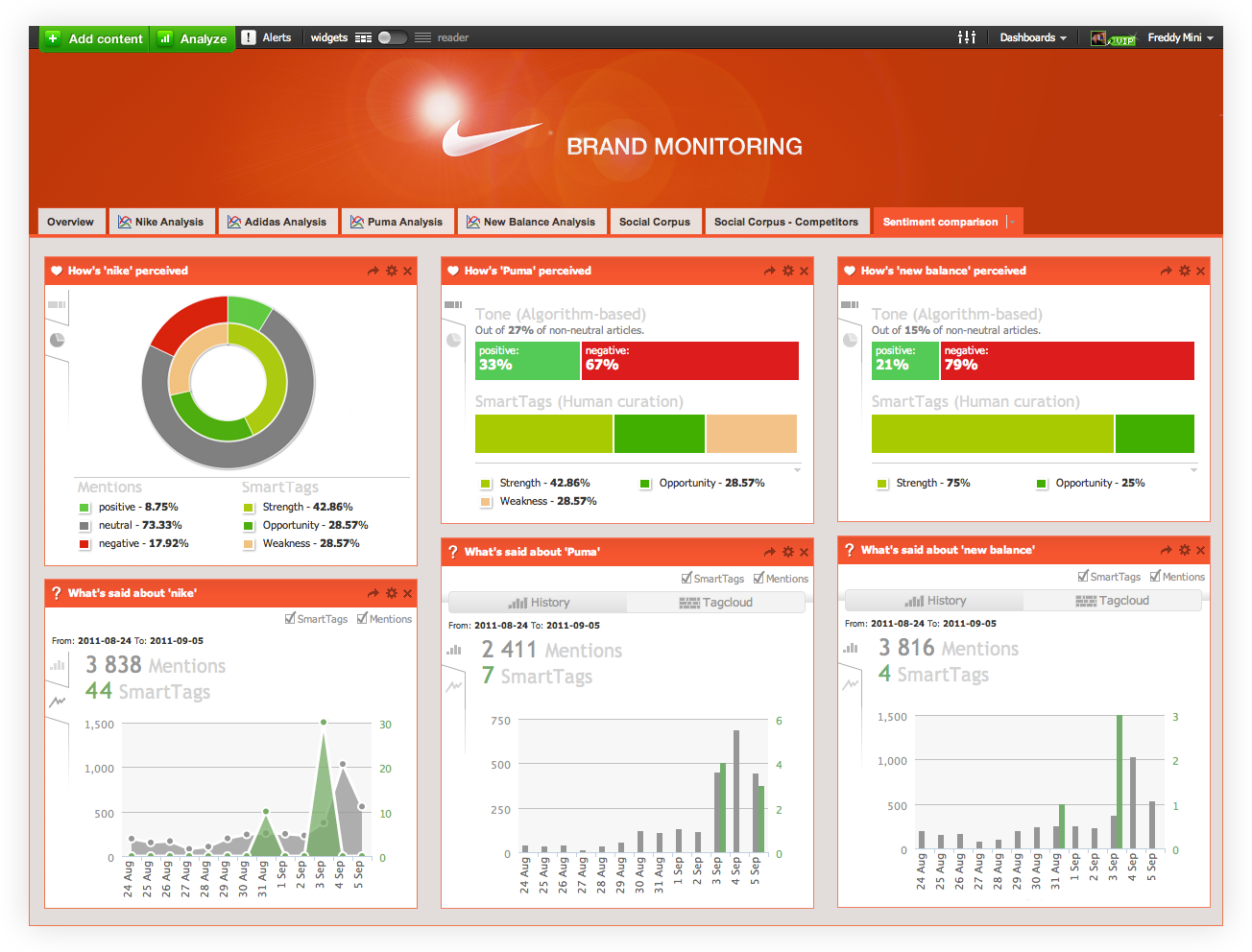Go to the New Balance Analysis tab
Viewport: 1252px width, 952px height.
531,222
